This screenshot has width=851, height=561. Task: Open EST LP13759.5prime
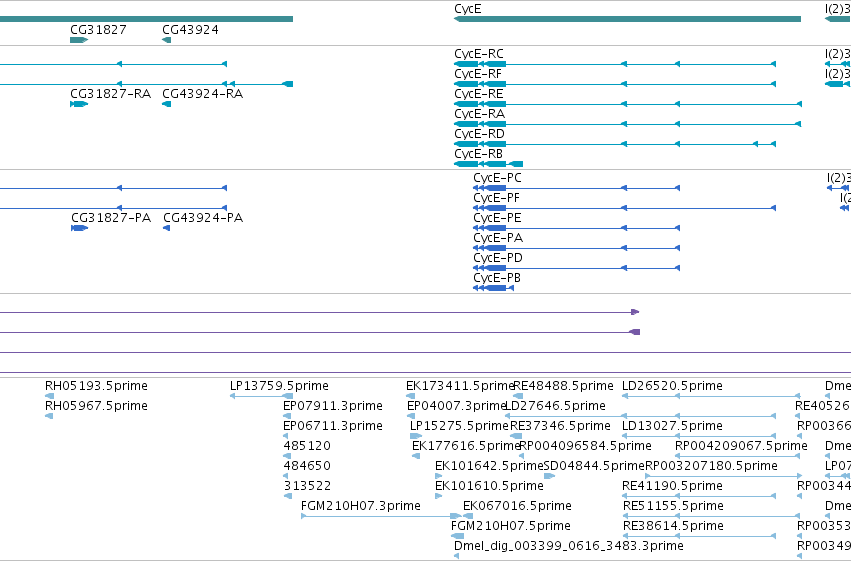pyautogui.click(x=280, y=386)
